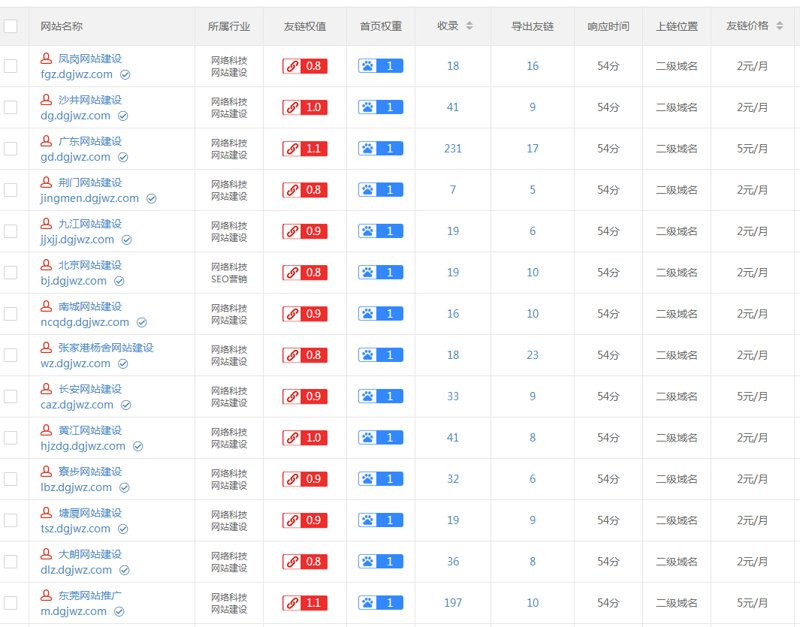
Task: Open the 九江网站建设 site link
Action: (90, 224)
